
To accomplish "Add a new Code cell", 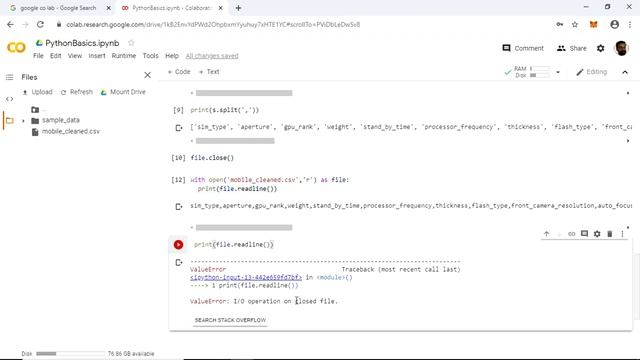I will coord(179,72).
